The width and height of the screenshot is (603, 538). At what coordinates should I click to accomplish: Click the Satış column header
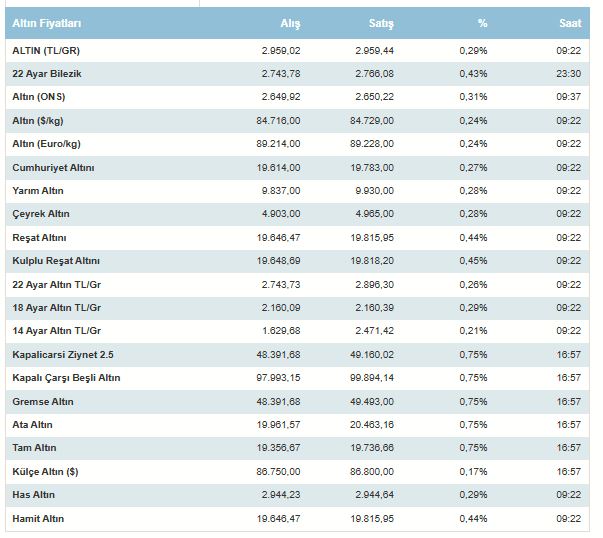point(381,23)
